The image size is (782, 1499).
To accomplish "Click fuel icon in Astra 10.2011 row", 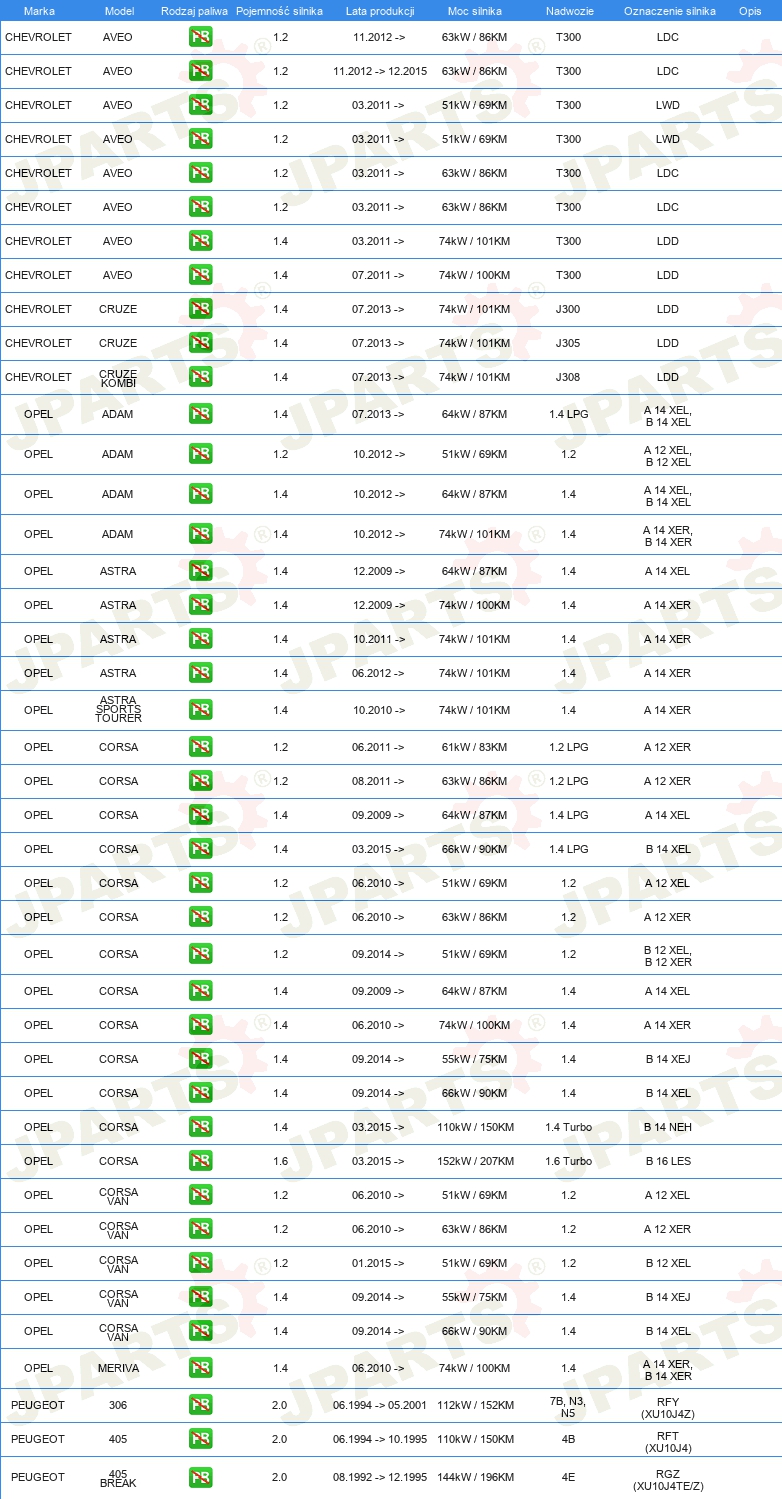I will 200,639.
